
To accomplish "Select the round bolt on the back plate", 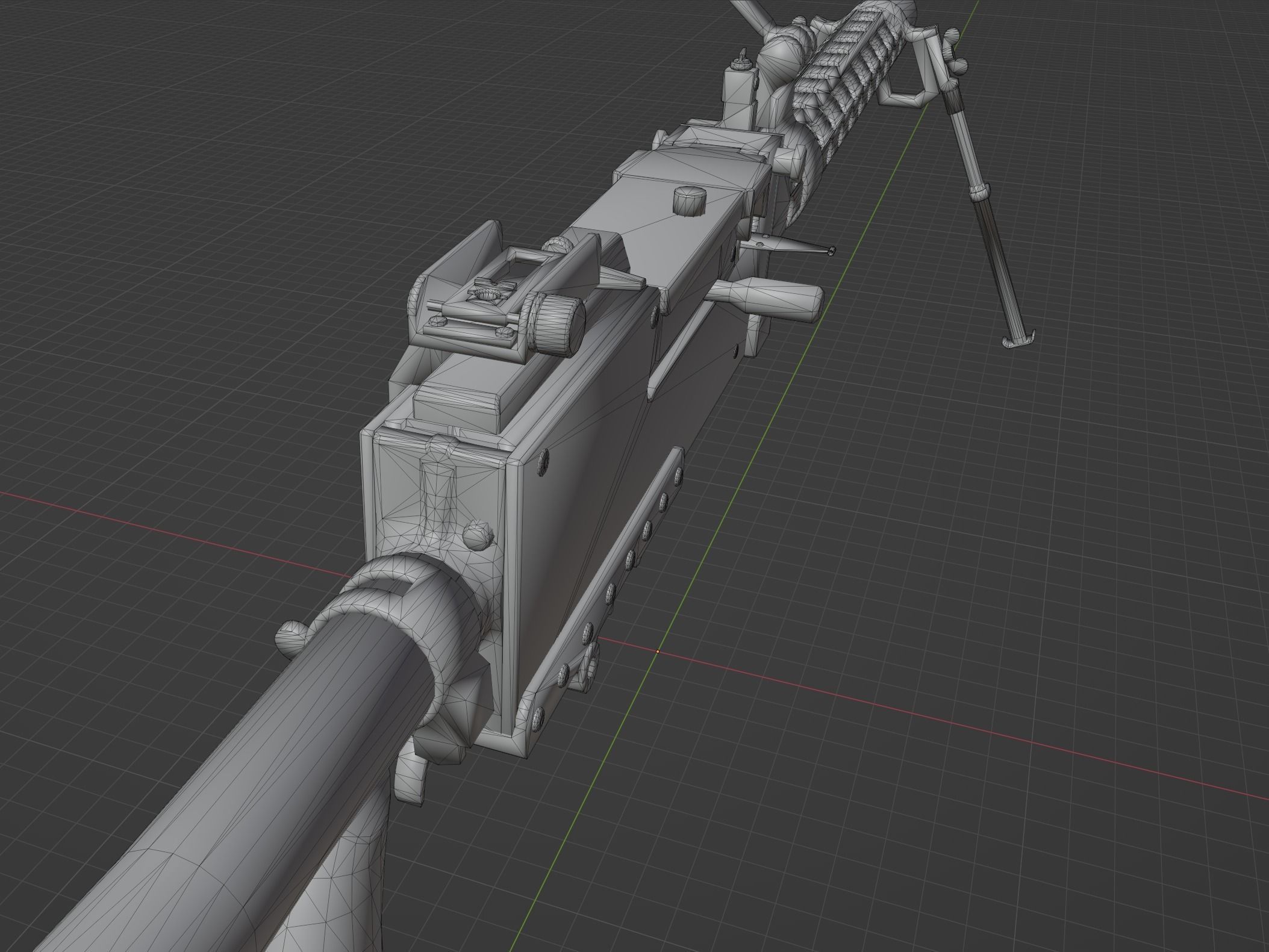I will point(479,535).
